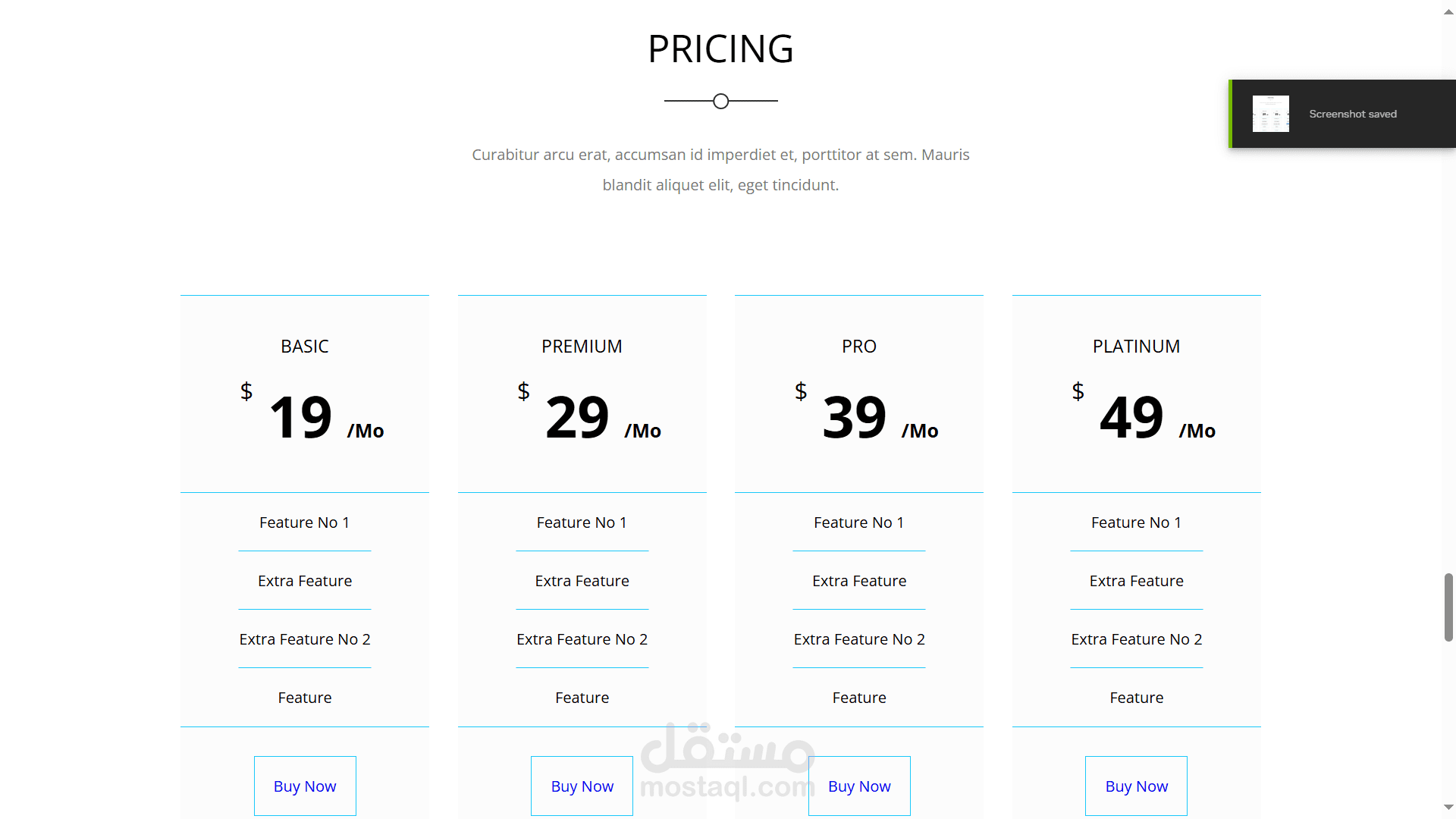1456x819 pixels.
Task: Click Buy Now under the Basic plan
Action: point(305,786)
